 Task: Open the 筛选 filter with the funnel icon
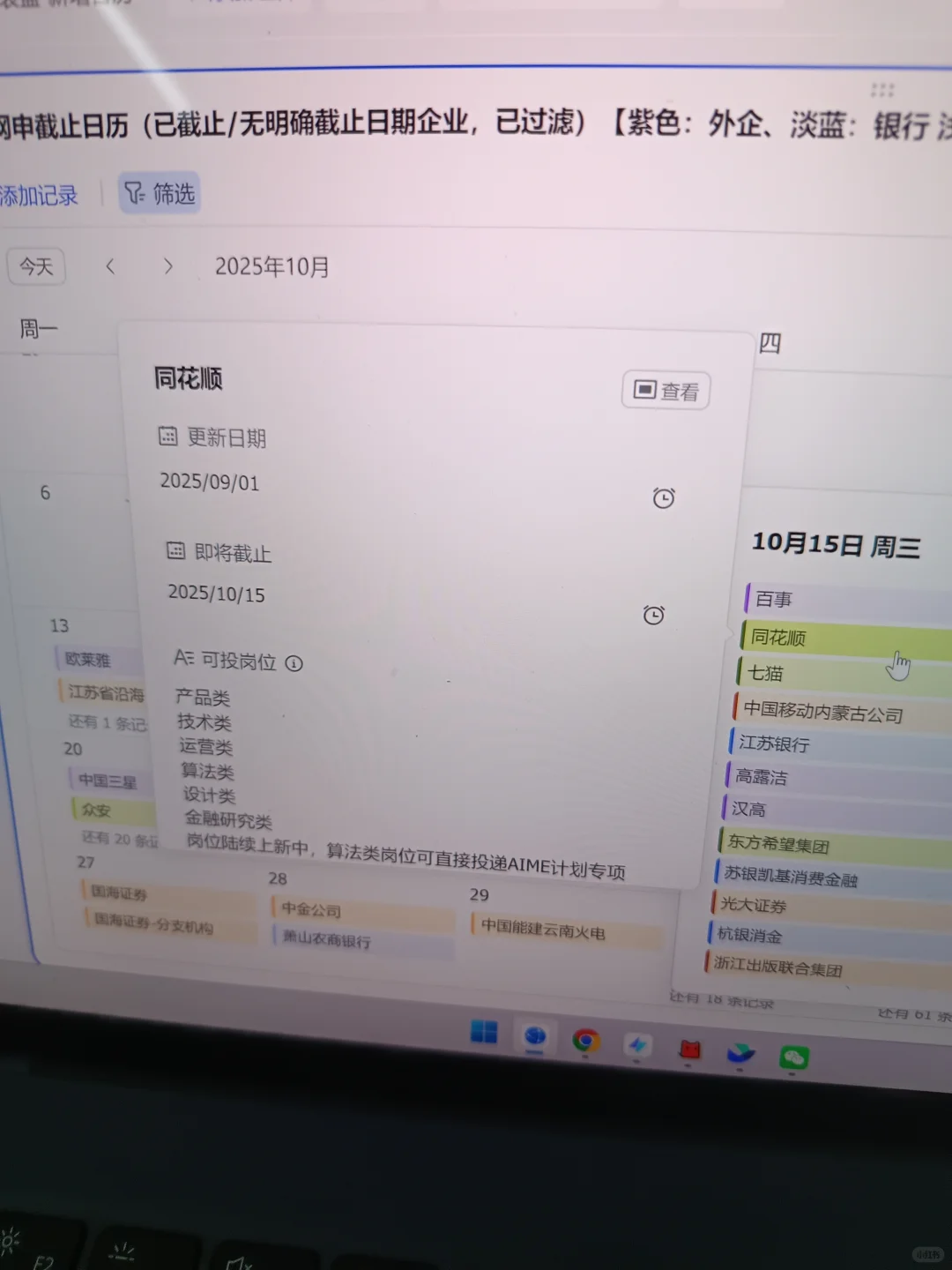[x=159, y=193]
